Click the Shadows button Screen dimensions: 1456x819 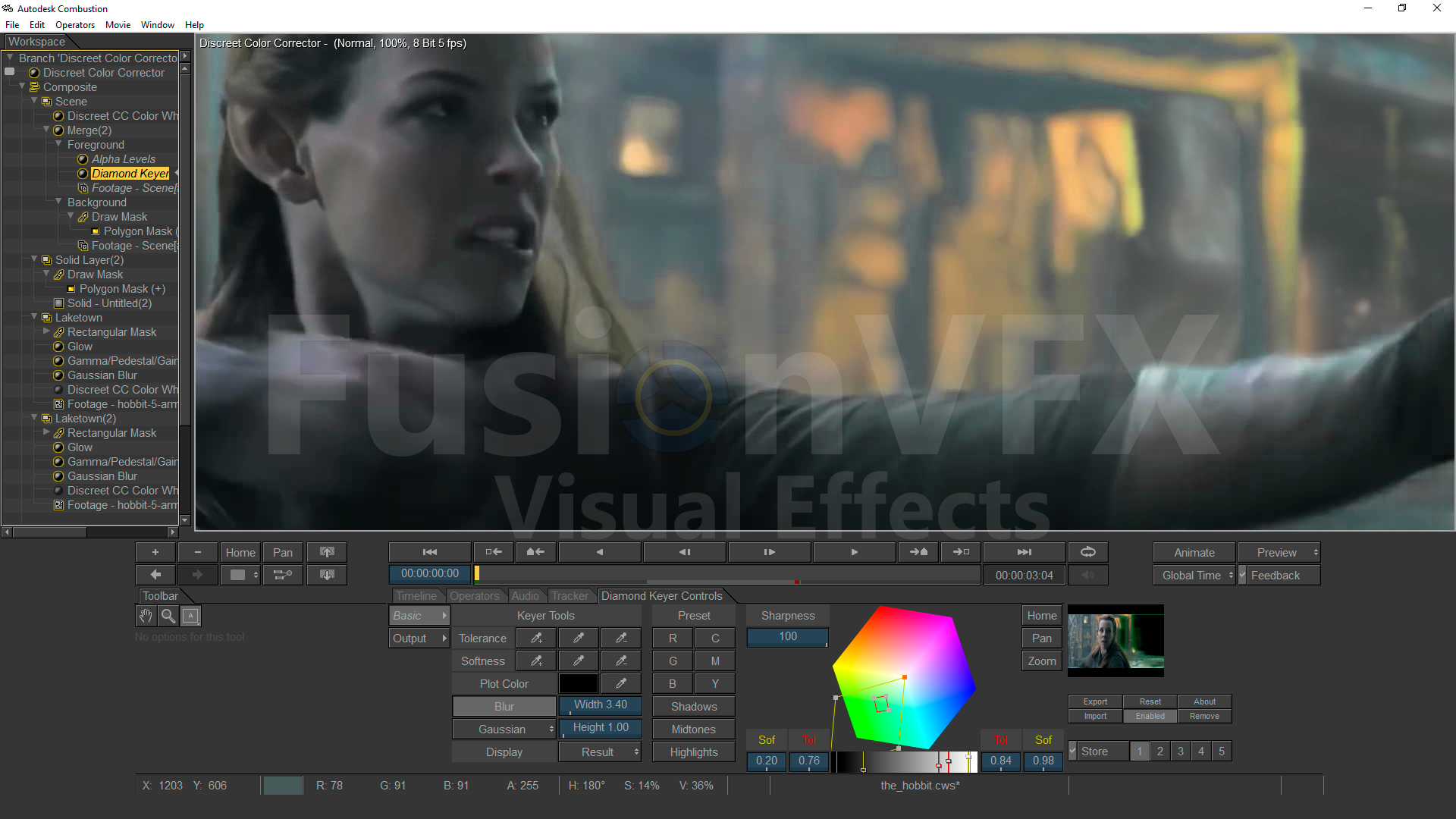(694, 707)
